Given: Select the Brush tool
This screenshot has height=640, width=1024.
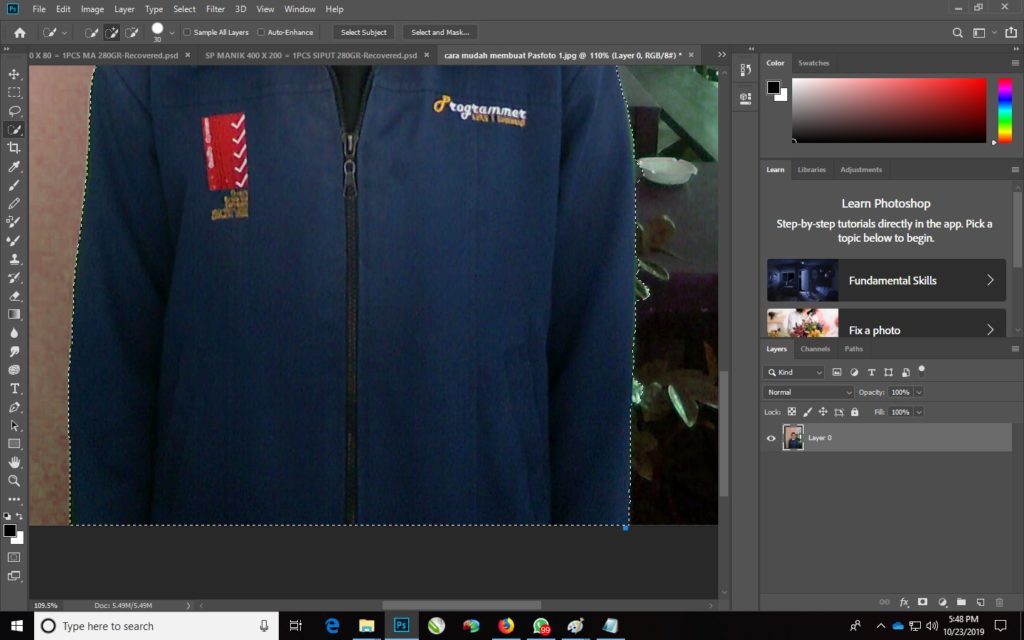Looking at the screenshot, I should pyautogui.click(x=14, y=185).
